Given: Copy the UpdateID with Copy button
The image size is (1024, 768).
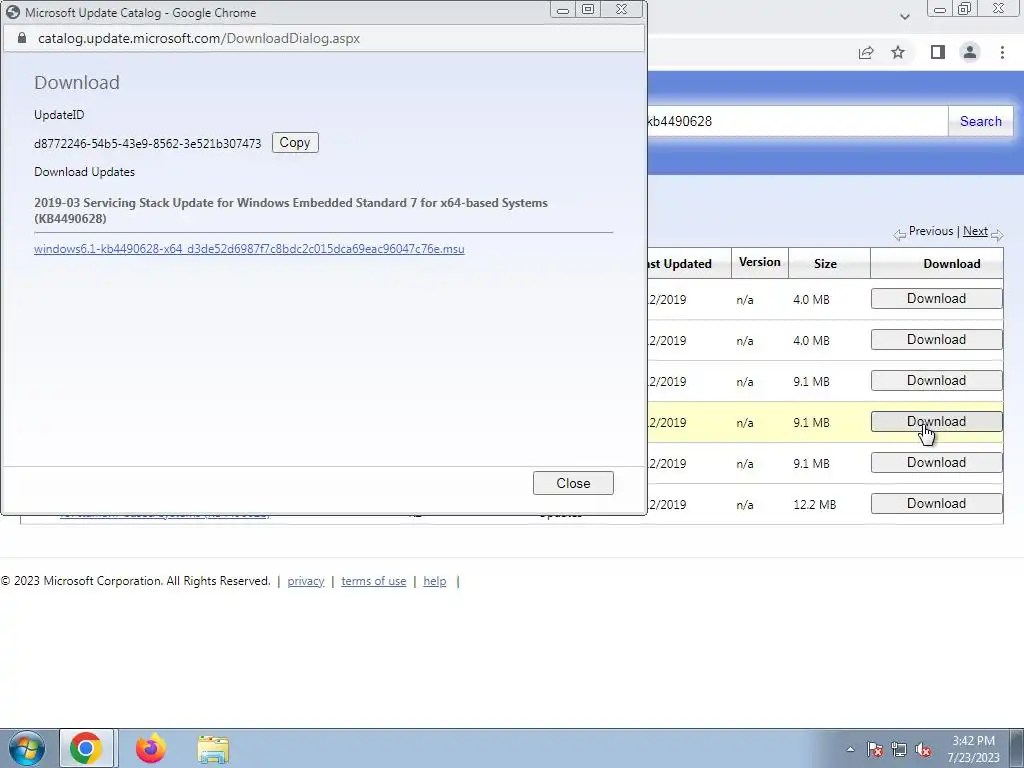Looking at the screenshot, I should [295, 142].
